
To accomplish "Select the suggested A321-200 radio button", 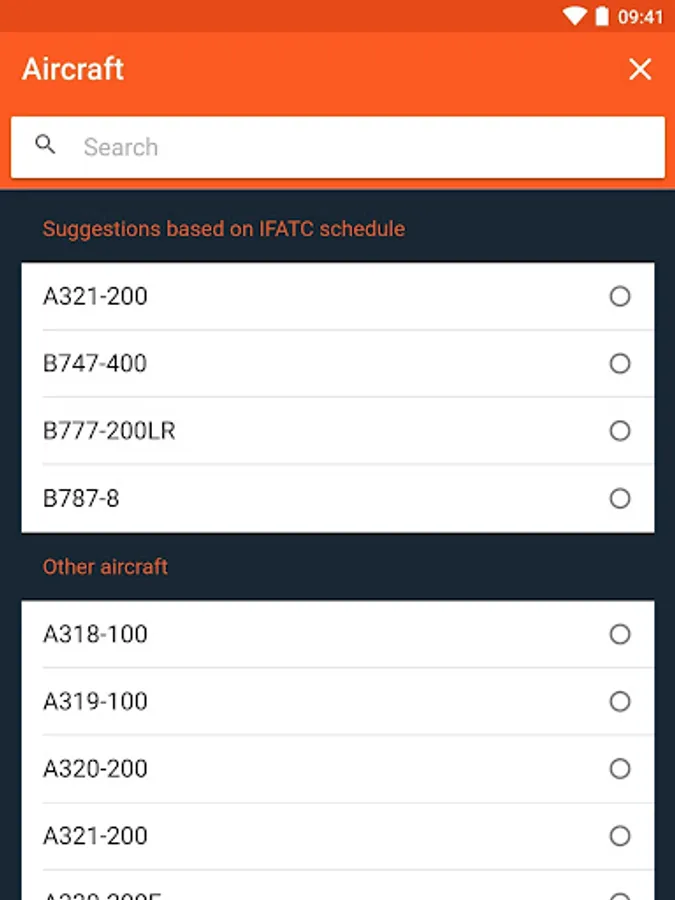I will point(620,296).
